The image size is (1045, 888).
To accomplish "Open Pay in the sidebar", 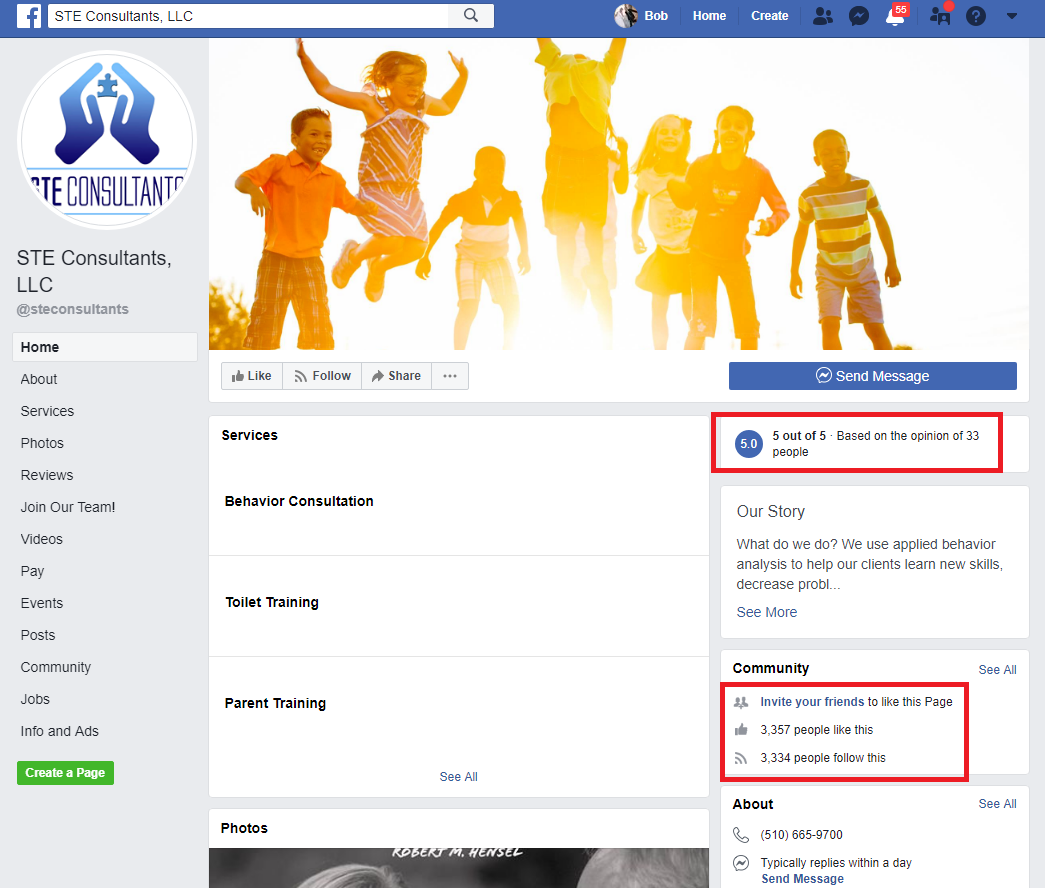I will click(32, 571).
